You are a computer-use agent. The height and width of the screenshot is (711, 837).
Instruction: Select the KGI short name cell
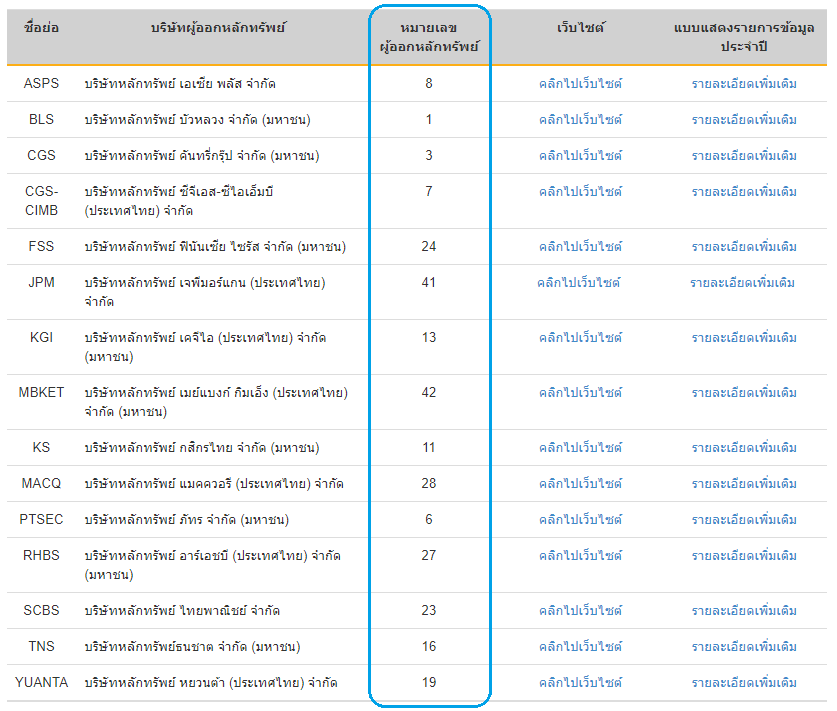[x=41, y=337]
